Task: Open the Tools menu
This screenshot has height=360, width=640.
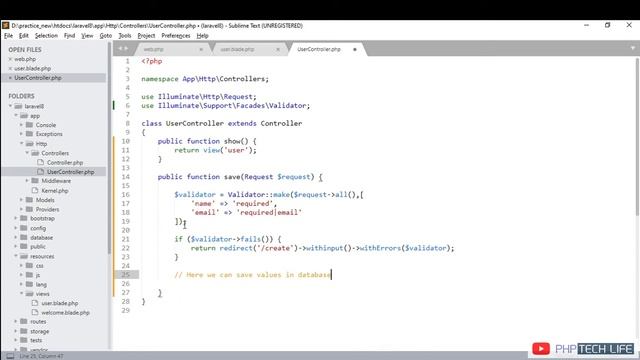Action: click(x=125, y=36)
